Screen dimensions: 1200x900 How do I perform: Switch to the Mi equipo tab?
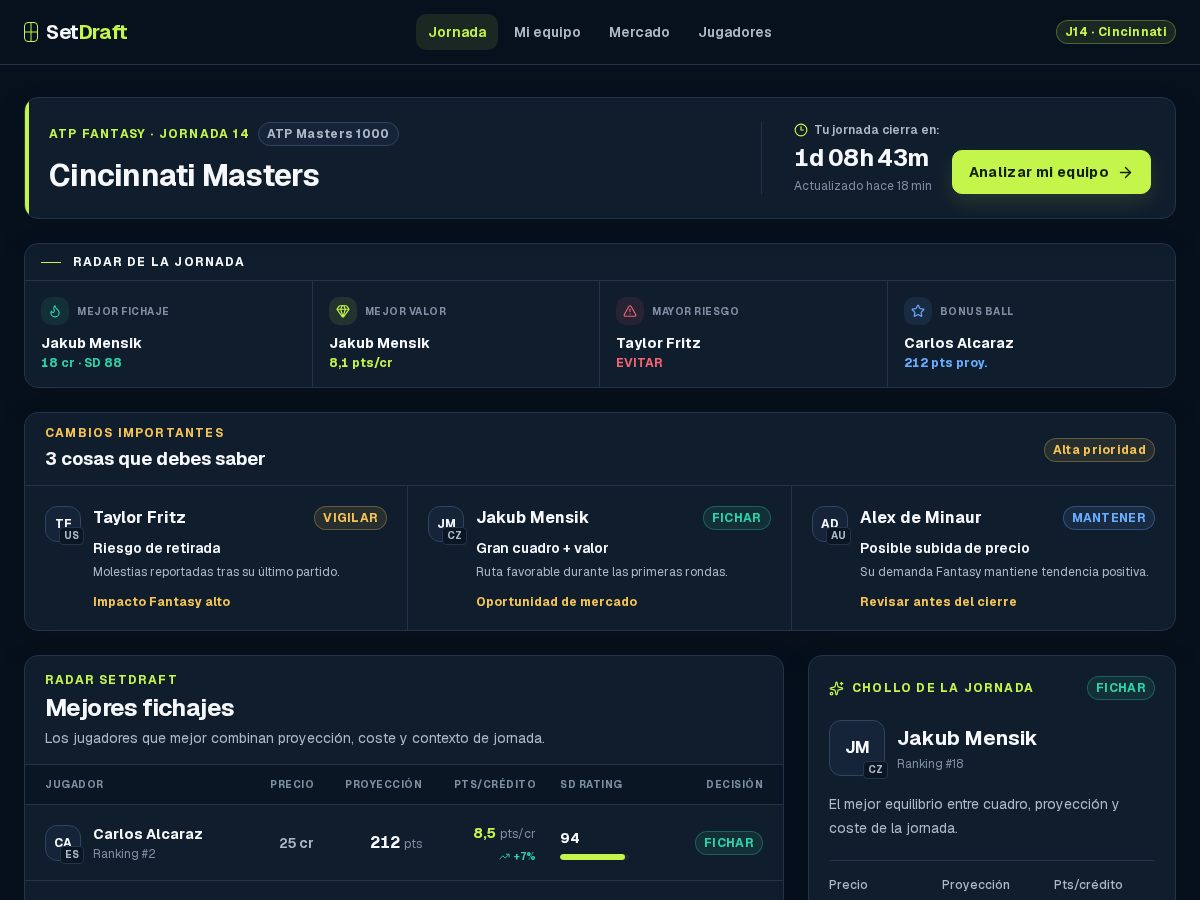tap(547, 32)
